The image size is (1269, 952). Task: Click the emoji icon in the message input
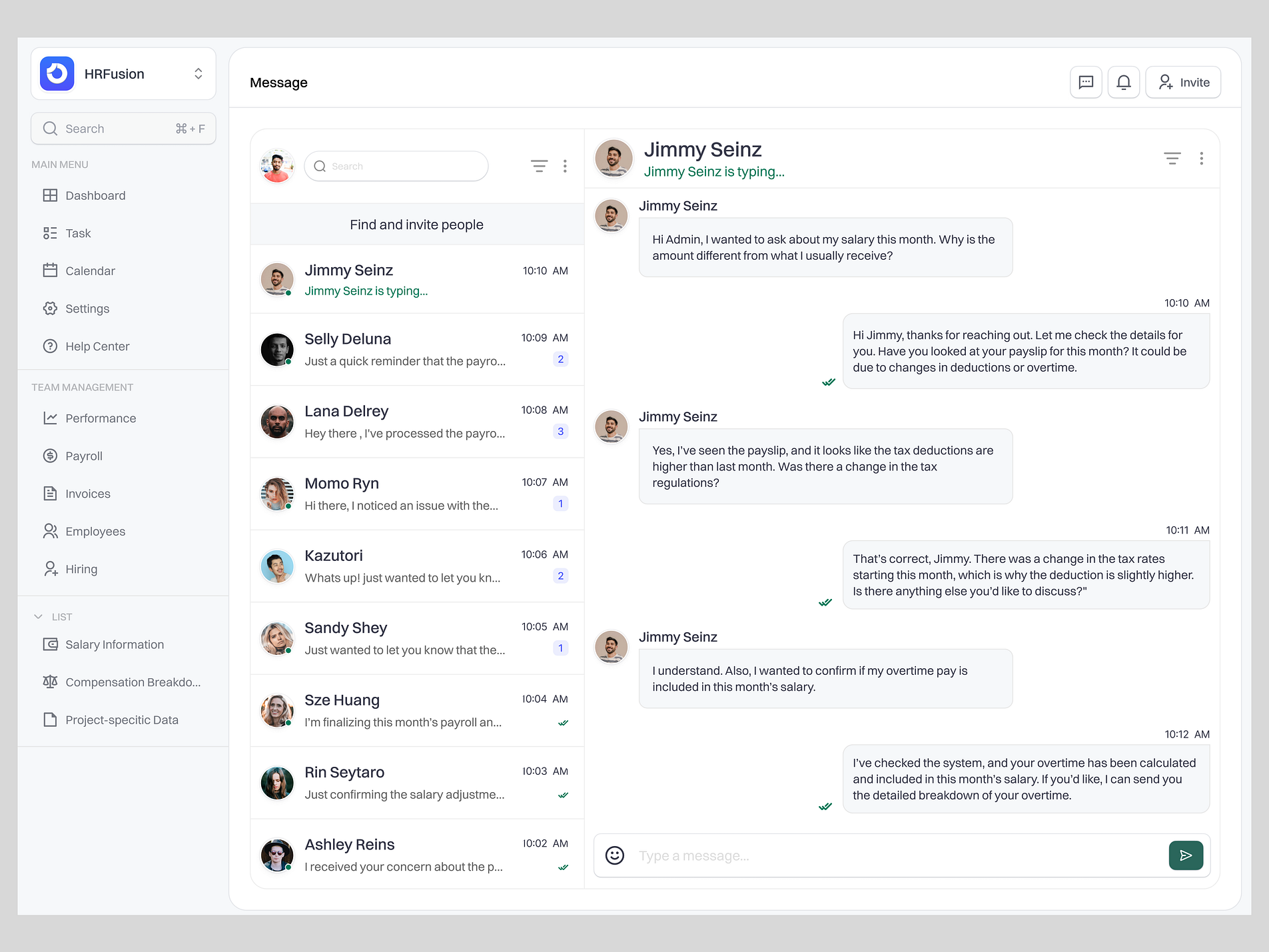coord(614,855)
